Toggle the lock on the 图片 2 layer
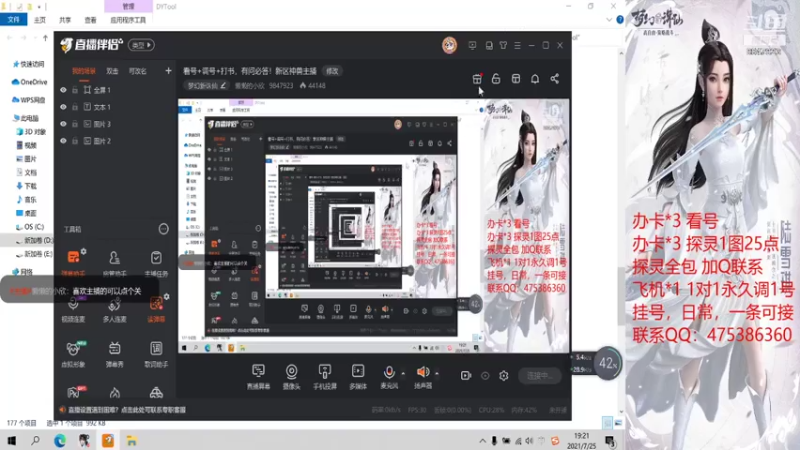 (x=75, y=141)
